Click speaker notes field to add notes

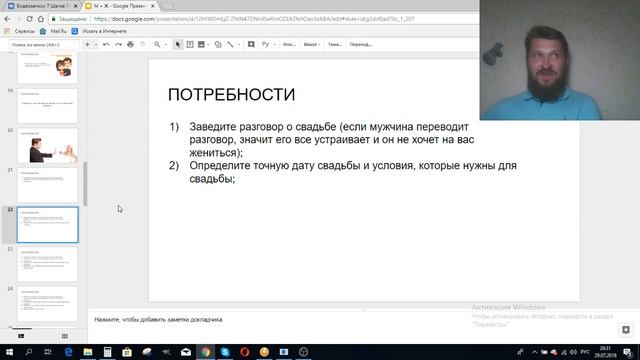point(158,320)
